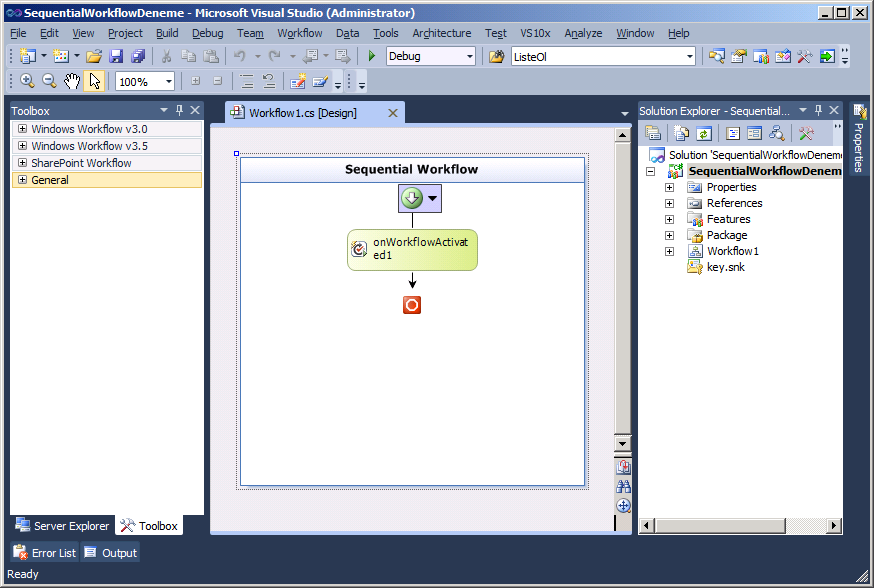This screenshot has width=874, height=588.
Task: Open the Error List panel
Action: pos(44,553)
